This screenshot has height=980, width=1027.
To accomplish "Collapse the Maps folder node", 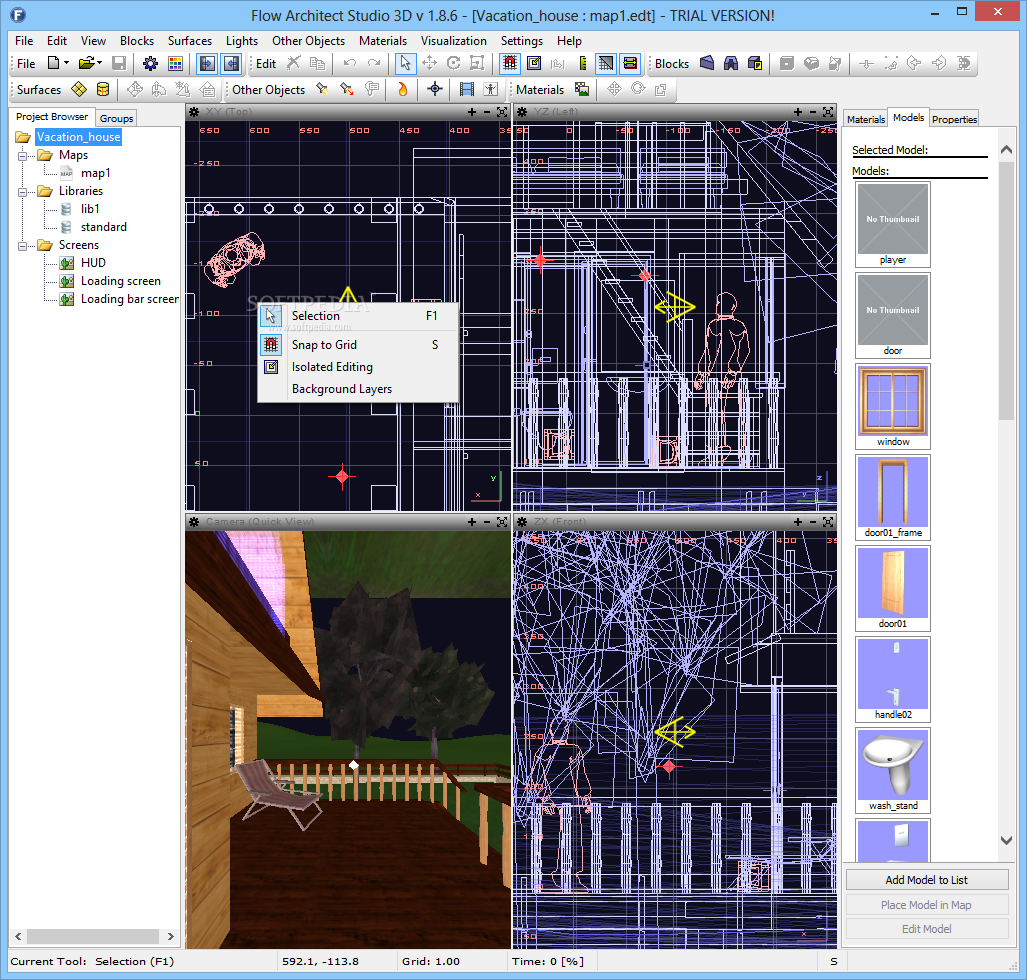I will coord(22,155).
